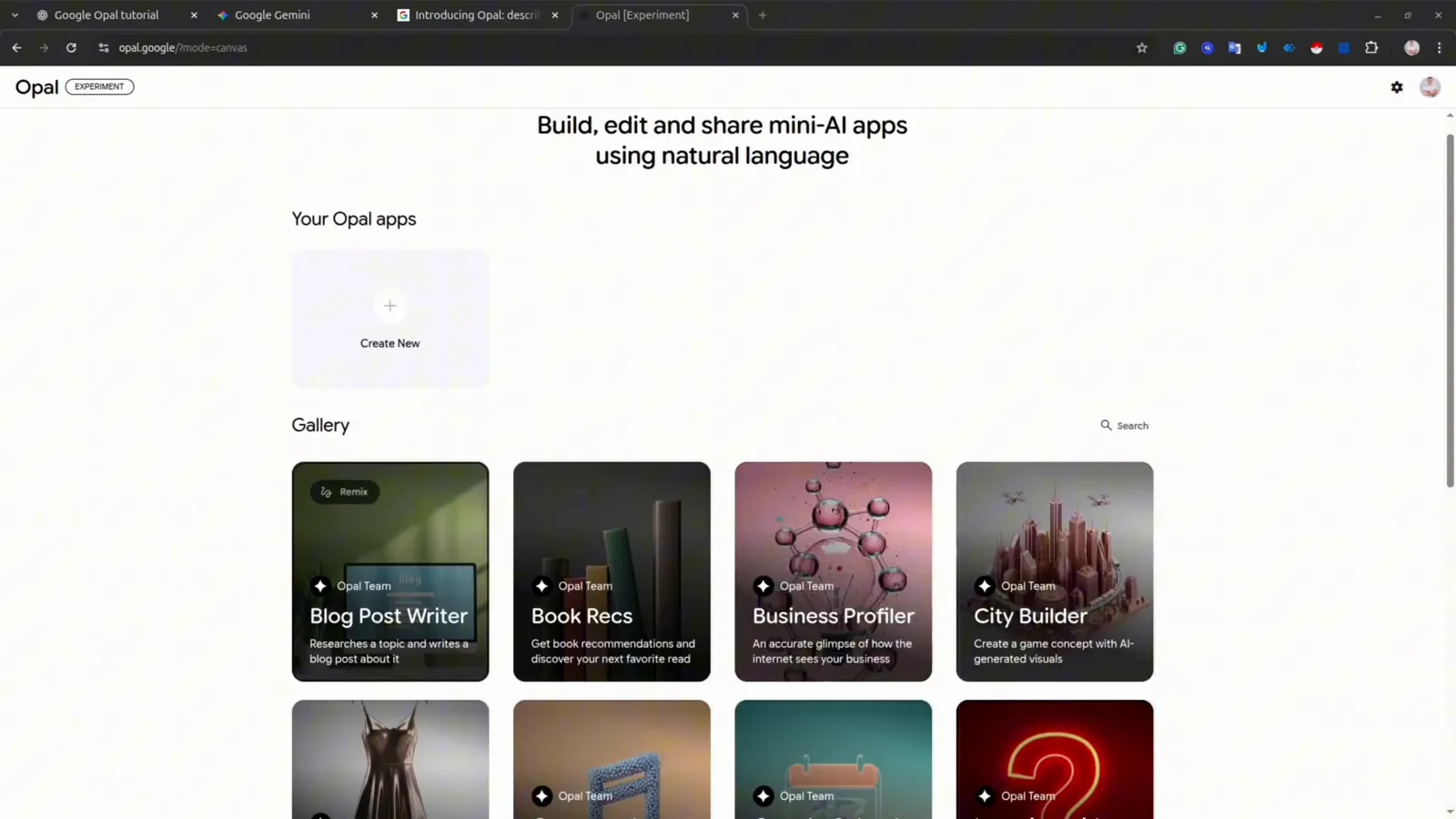Open the Book Recs gallery card

(x=612, y=571)
